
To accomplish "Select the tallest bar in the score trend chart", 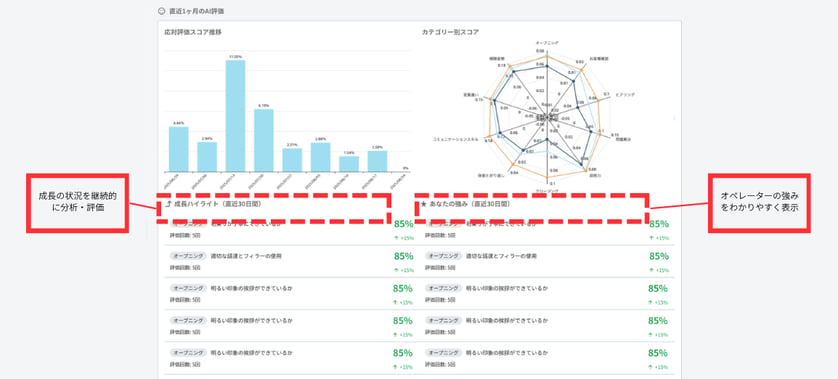I will [x=235, y=115].
